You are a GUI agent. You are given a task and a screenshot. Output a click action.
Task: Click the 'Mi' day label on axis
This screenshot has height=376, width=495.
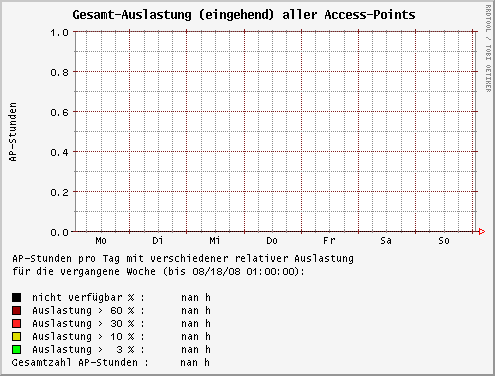pos(215,241)
